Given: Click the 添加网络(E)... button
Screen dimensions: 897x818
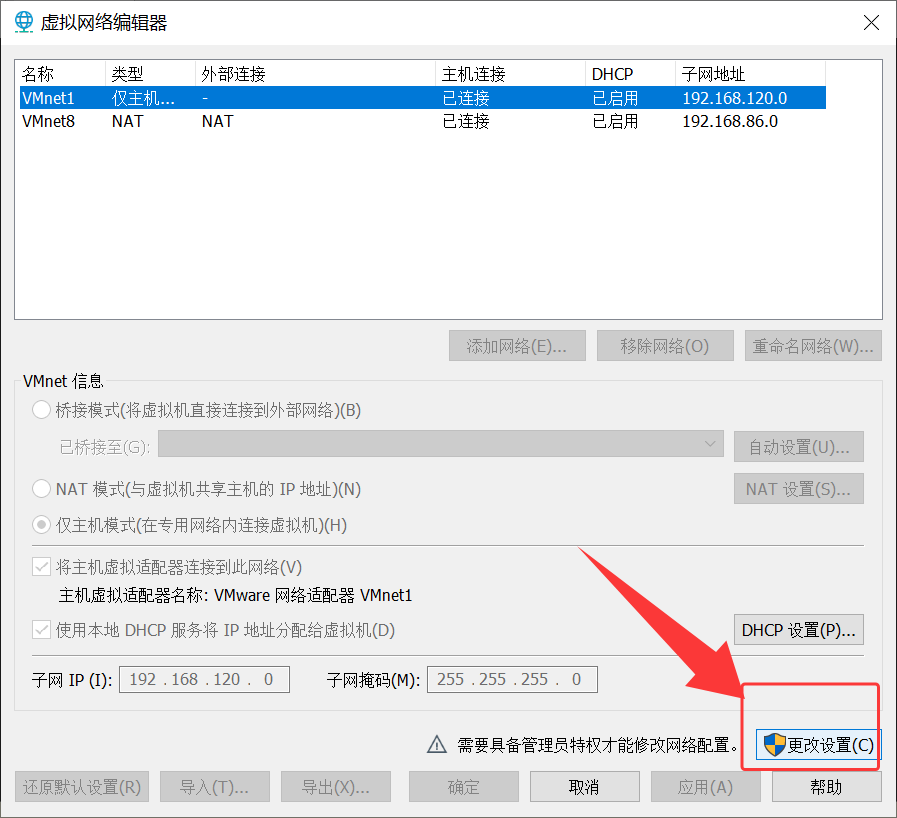Looking at the screenshot, I should 517,346.
